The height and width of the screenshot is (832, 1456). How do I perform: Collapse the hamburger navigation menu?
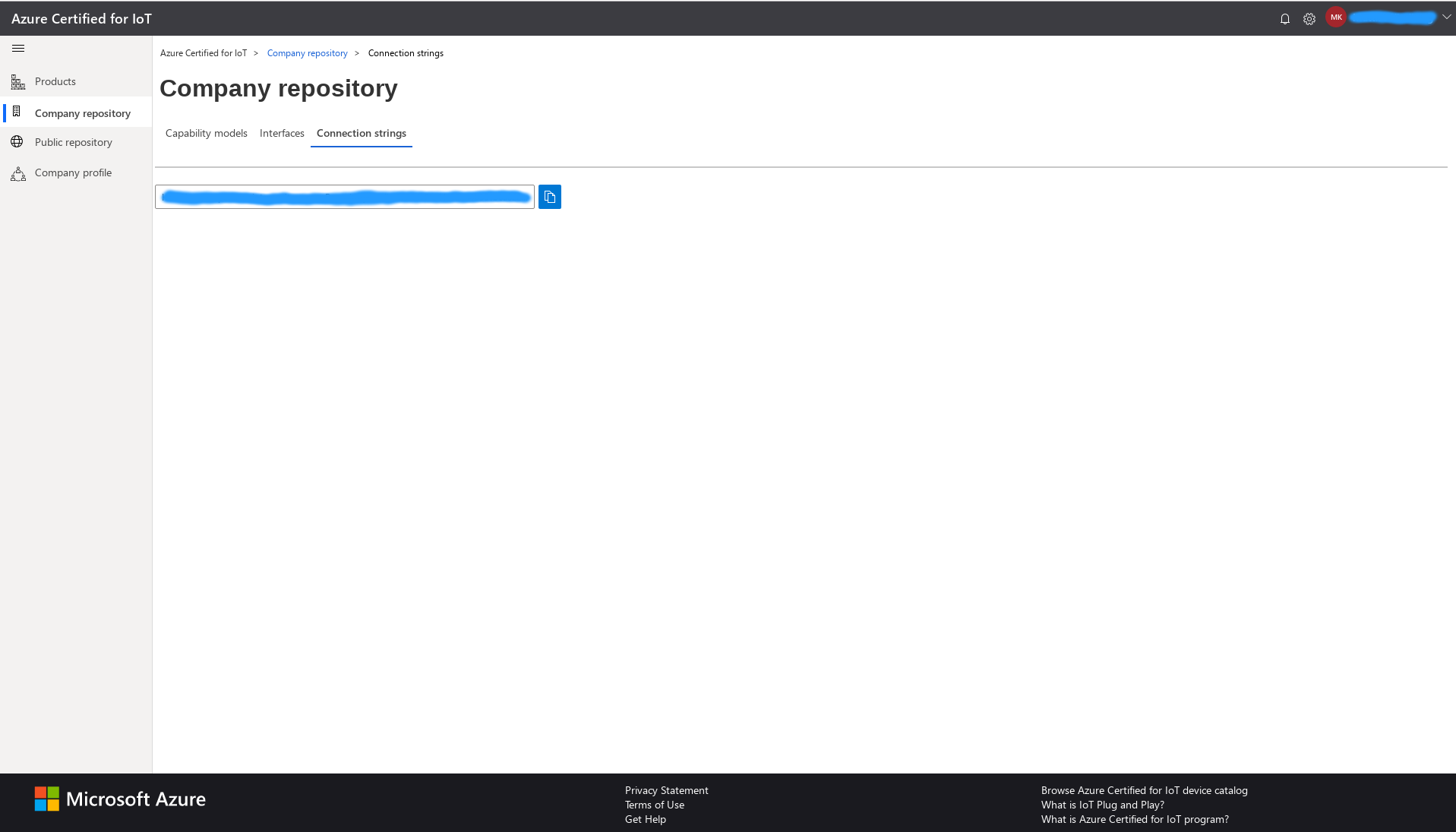(18, 49)
